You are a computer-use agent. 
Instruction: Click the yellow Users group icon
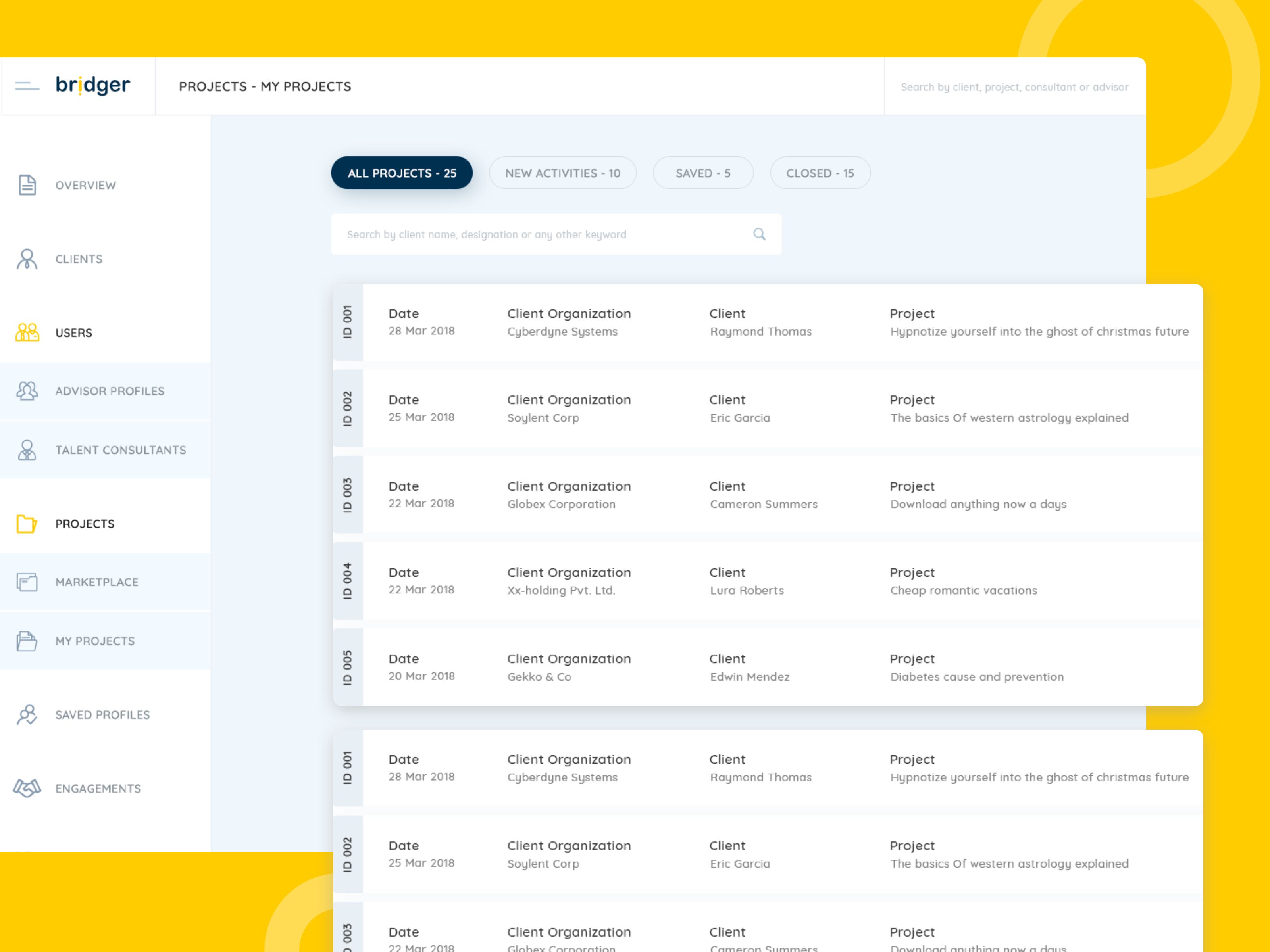[27, 332]
